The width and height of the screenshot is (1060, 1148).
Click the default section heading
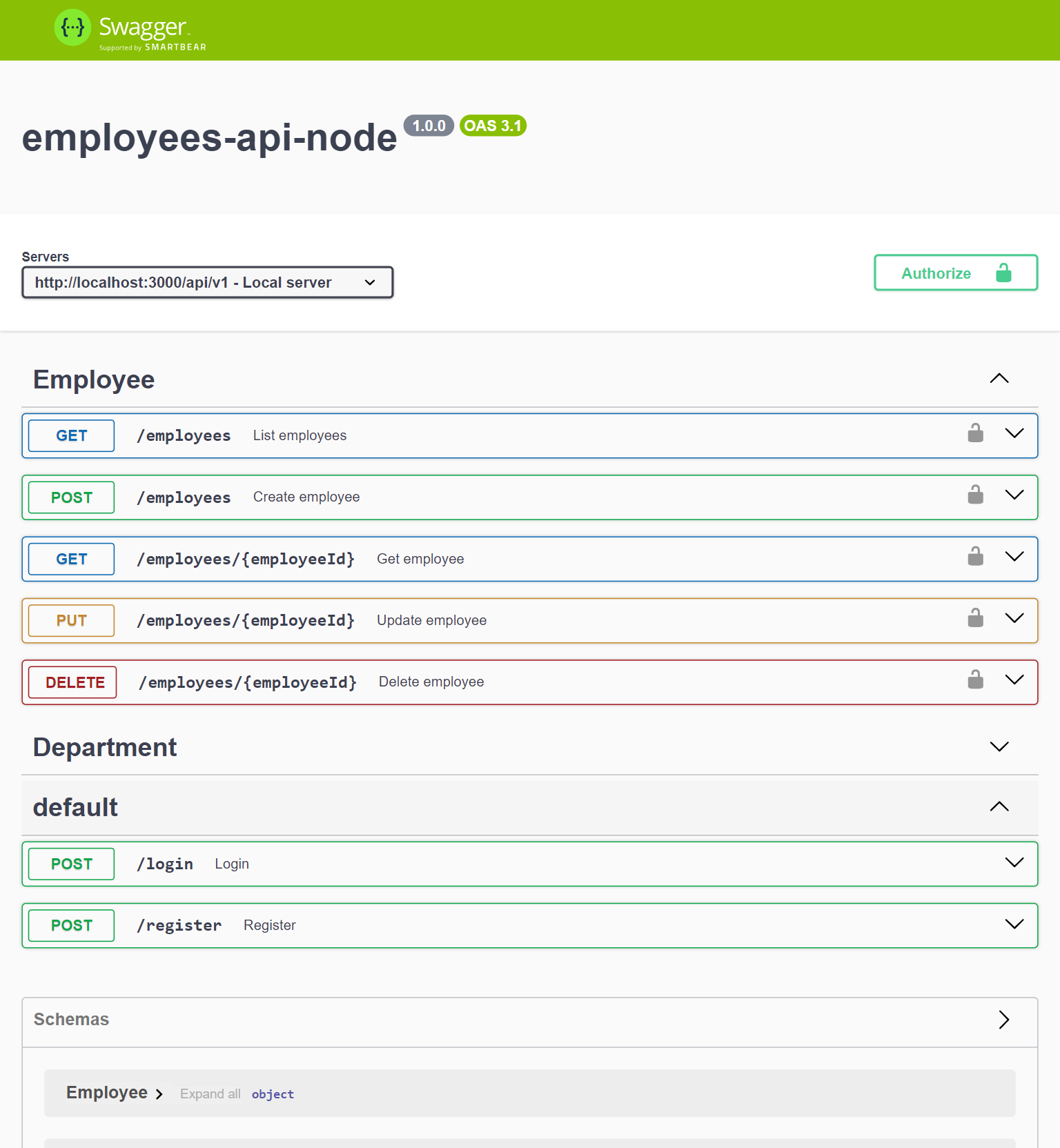click(75, 807)
